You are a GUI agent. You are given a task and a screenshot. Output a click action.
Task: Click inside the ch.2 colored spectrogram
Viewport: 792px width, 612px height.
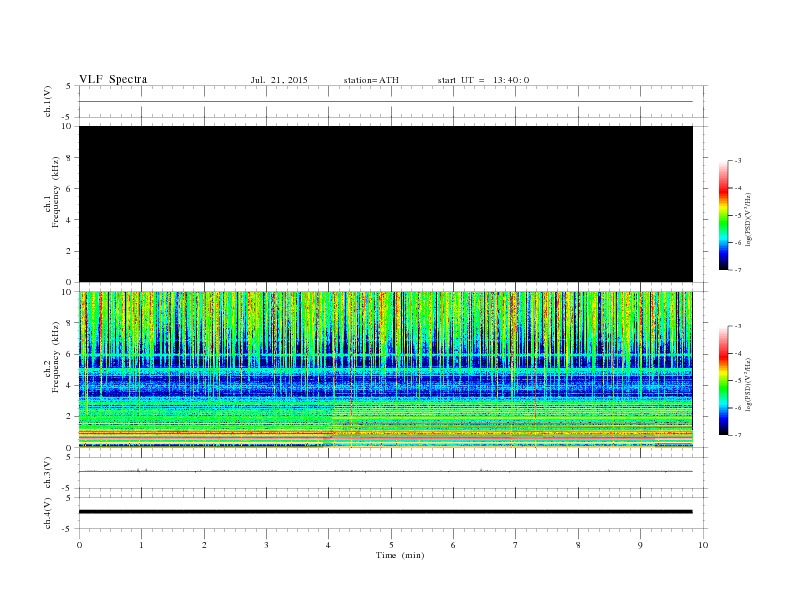coord(386,370)
